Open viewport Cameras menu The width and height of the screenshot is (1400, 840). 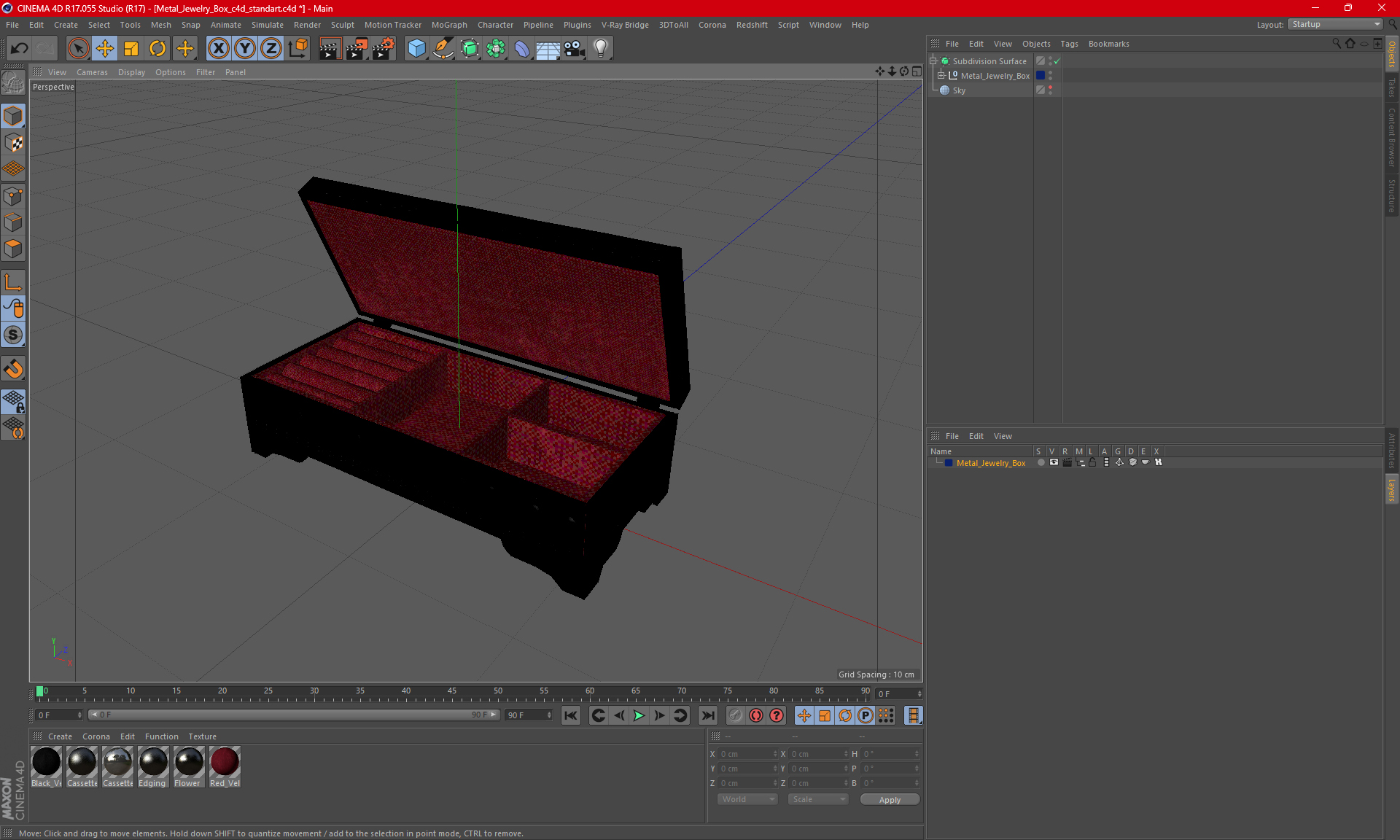click(x=92, y=72)
